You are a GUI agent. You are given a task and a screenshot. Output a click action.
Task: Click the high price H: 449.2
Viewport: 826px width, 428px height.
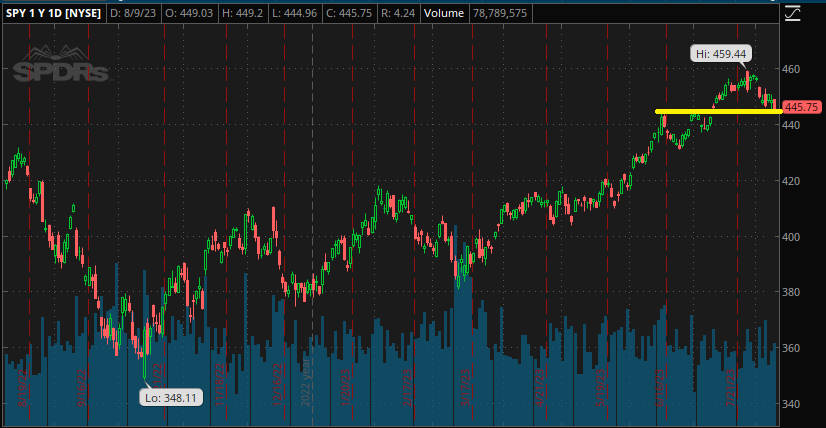coord(242,14)
